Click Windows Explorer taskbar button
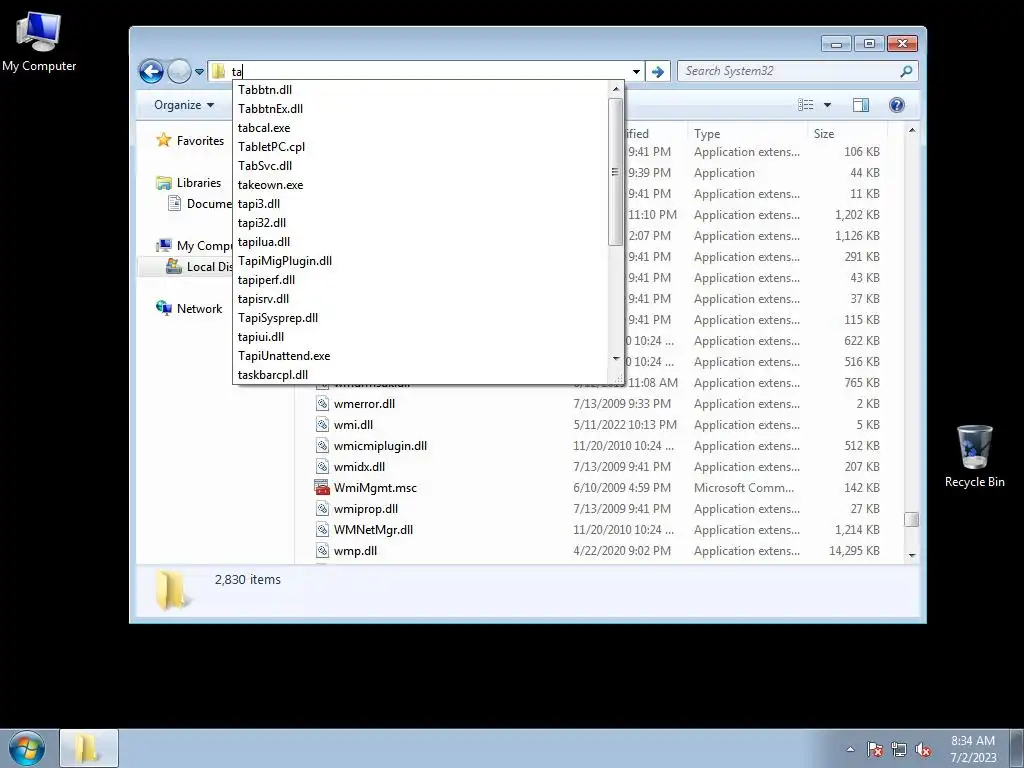This screenshot has width=1024, height=768. (89, 748)
